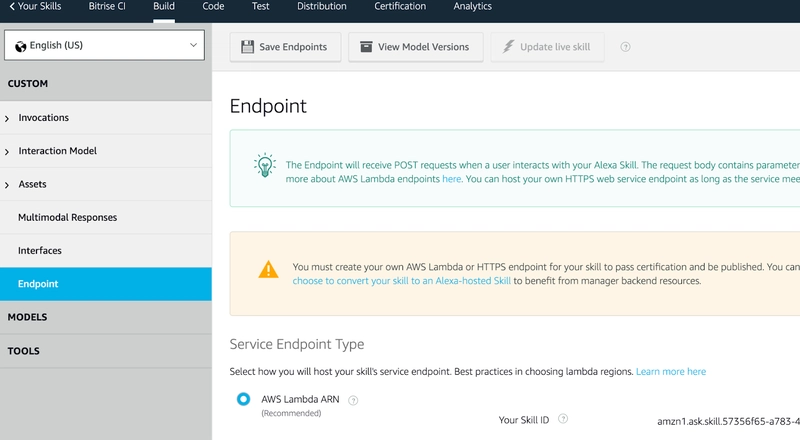
Task: Click the lightbulb tip icon
Action: pyautogui.click(x=265, y=165)
